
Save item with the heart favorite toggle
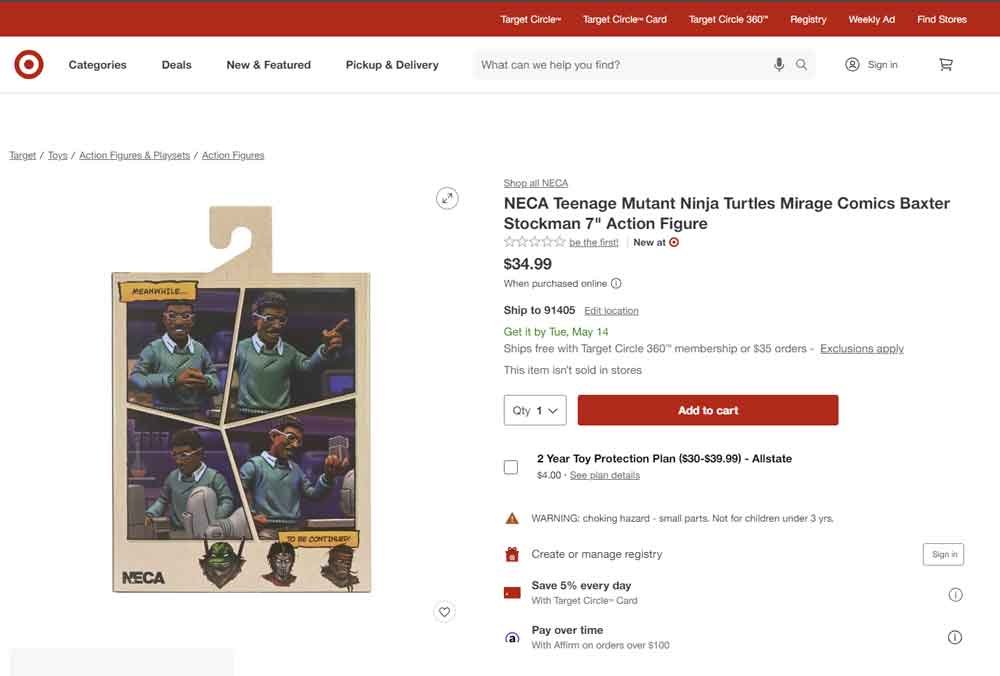444,611
